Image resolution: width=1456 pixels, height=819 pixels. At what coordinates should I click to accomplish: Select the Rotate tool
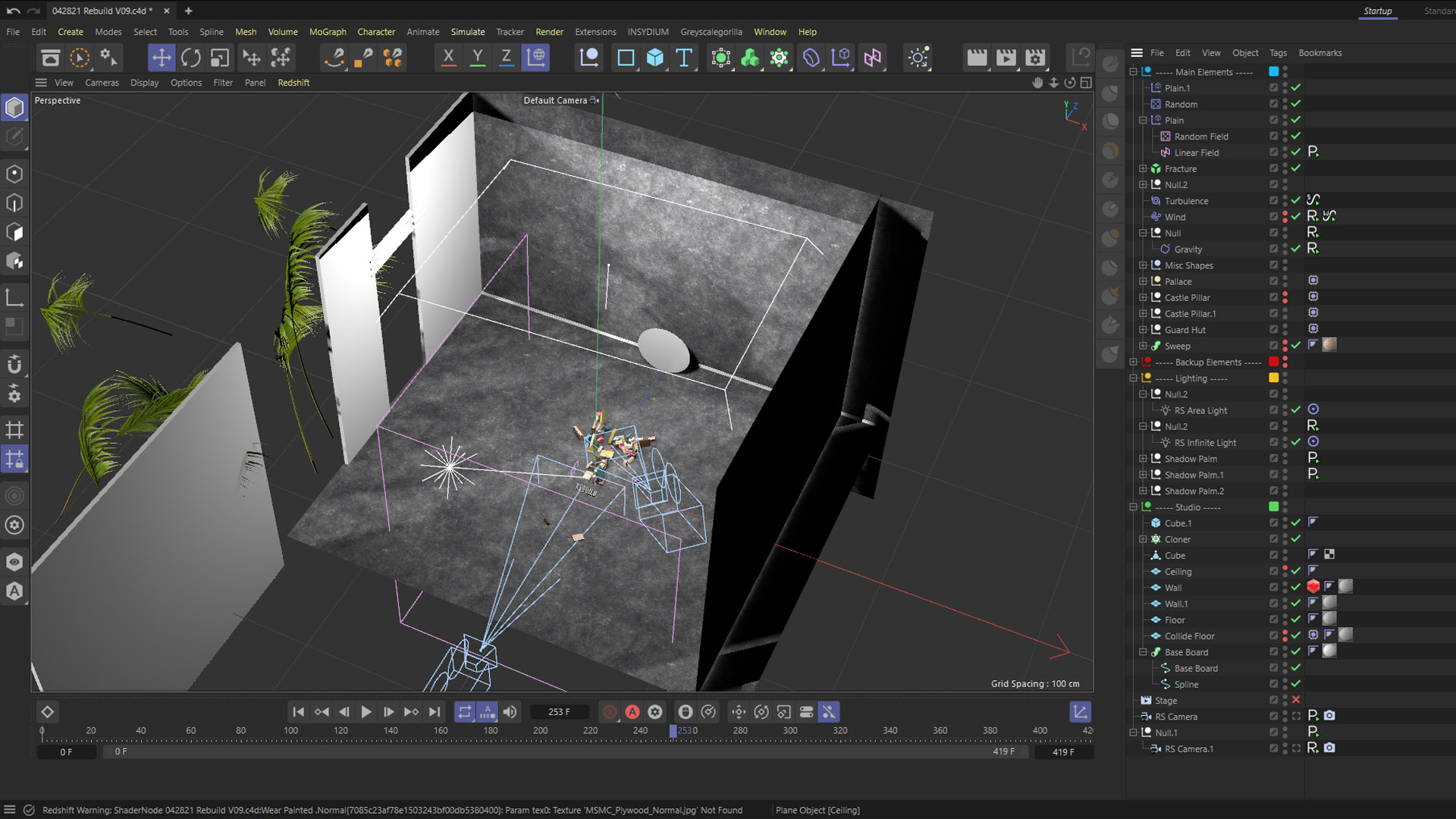pos(191,58)
